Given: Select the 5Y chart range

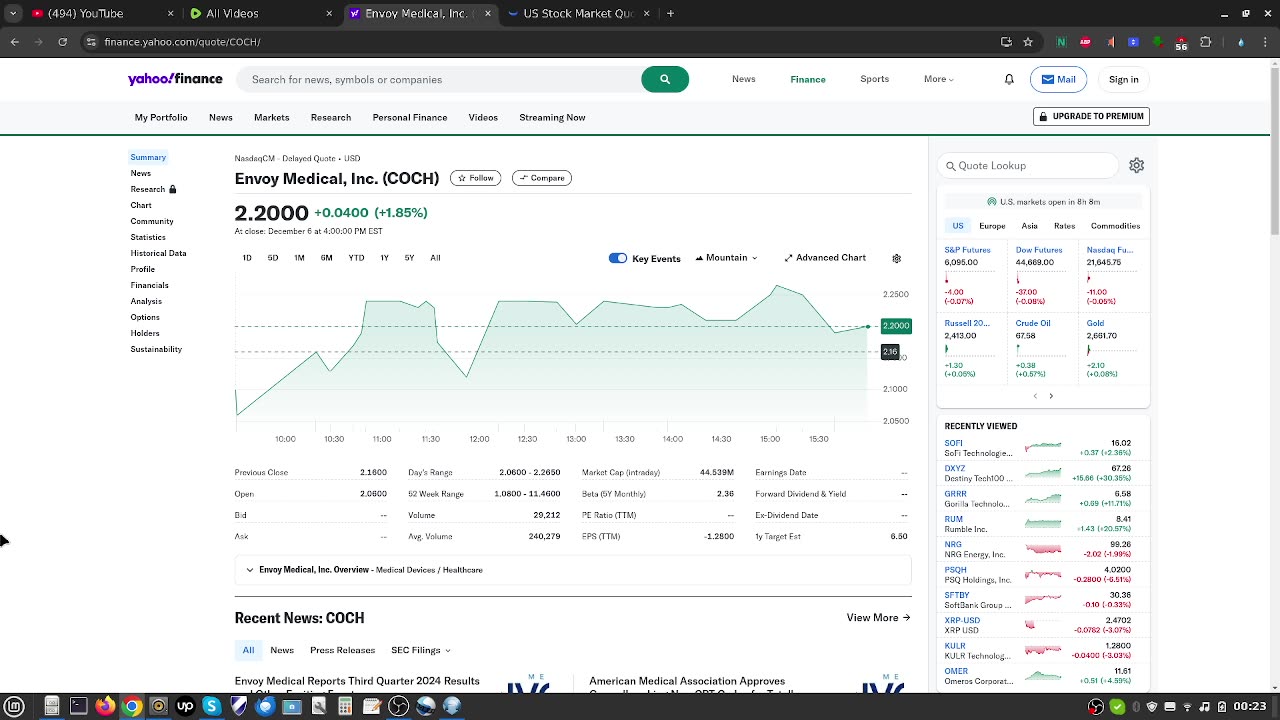Looking at the screenshot, I should click(x=409, y=258).
